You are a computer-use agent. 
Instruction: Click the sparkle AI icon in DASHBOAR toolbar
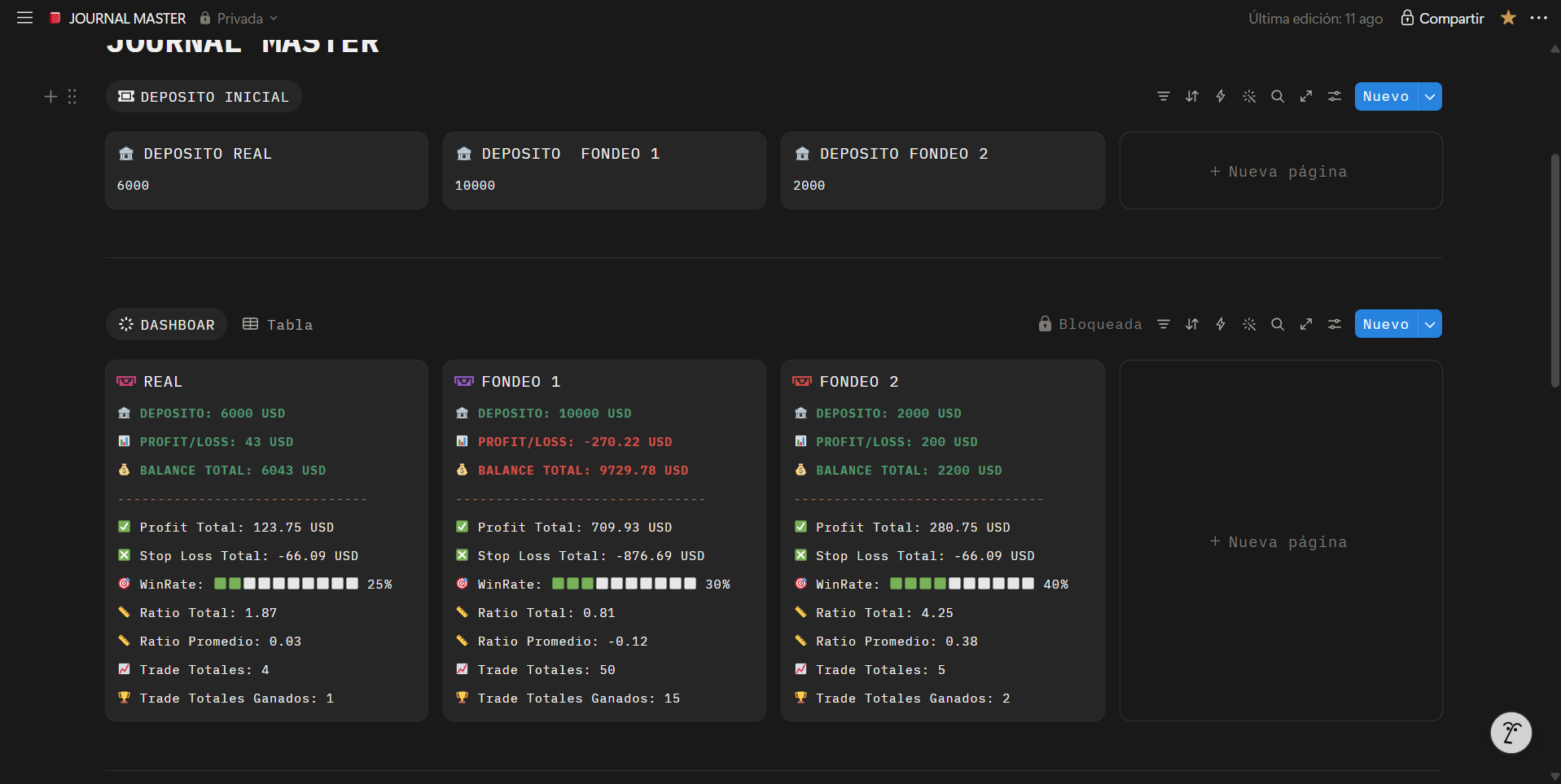point(1249,324)
